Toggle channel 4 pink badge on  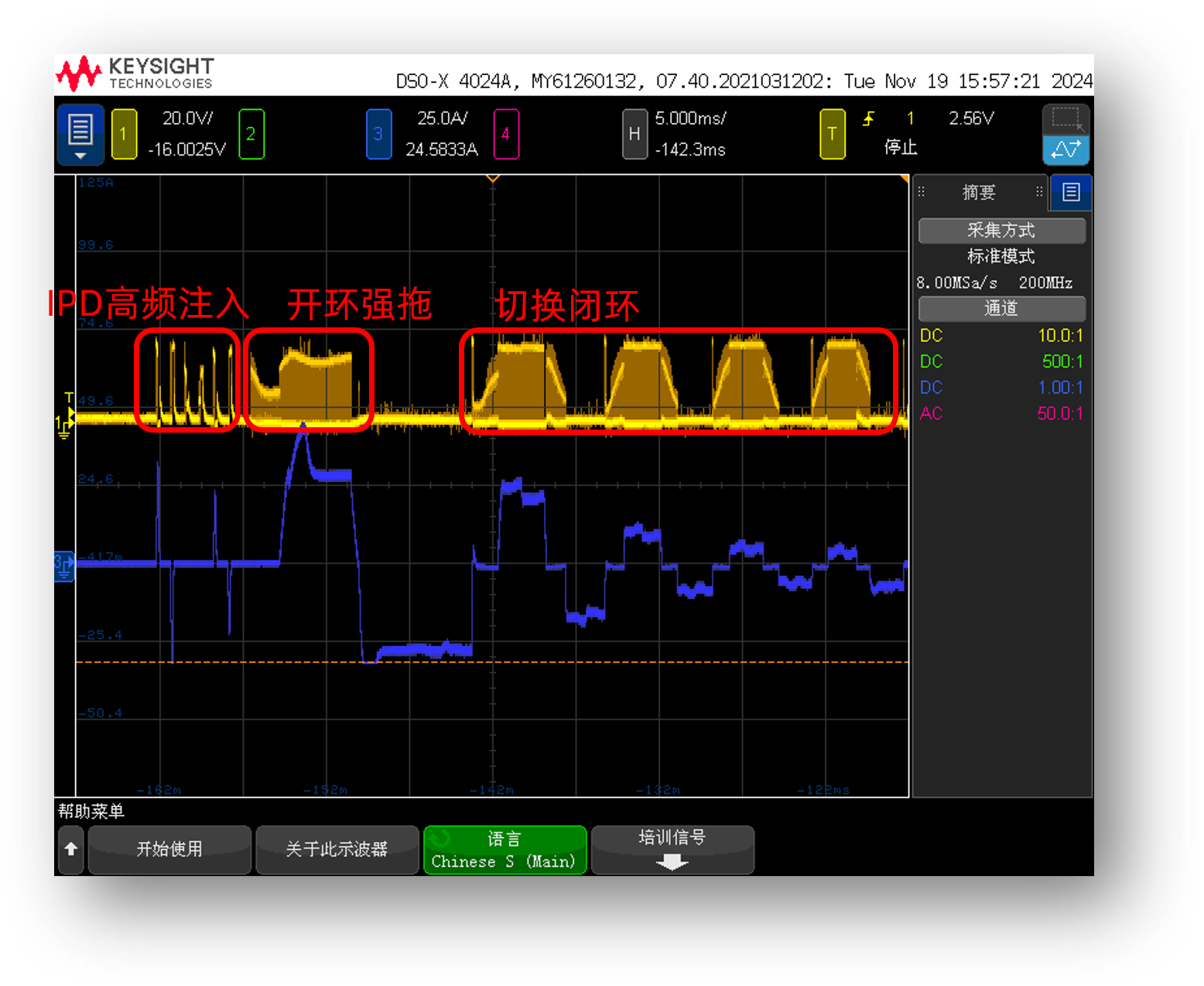[x=506, y=135]
